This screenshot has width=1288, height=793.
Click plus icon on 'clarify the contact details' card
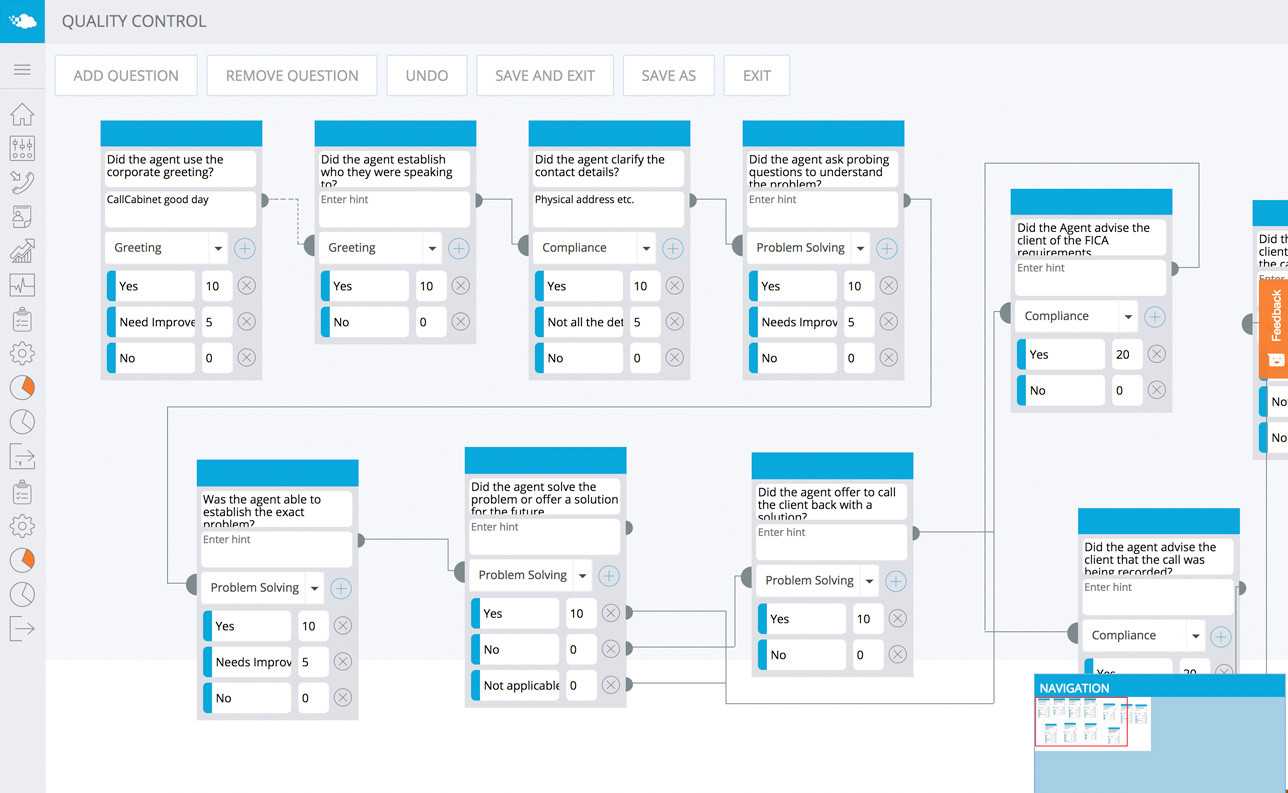673,248
